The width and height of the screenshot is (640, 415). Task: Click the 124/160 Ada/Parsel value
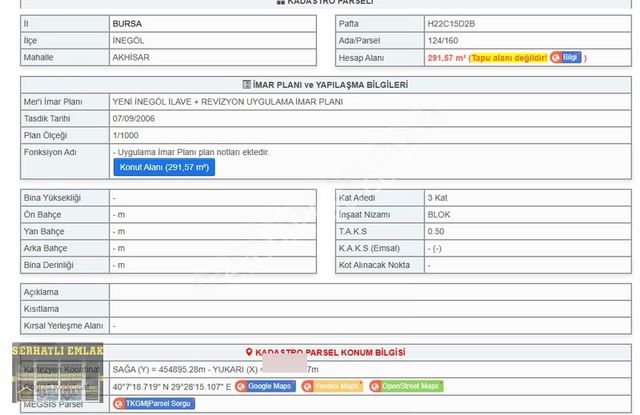444,40
